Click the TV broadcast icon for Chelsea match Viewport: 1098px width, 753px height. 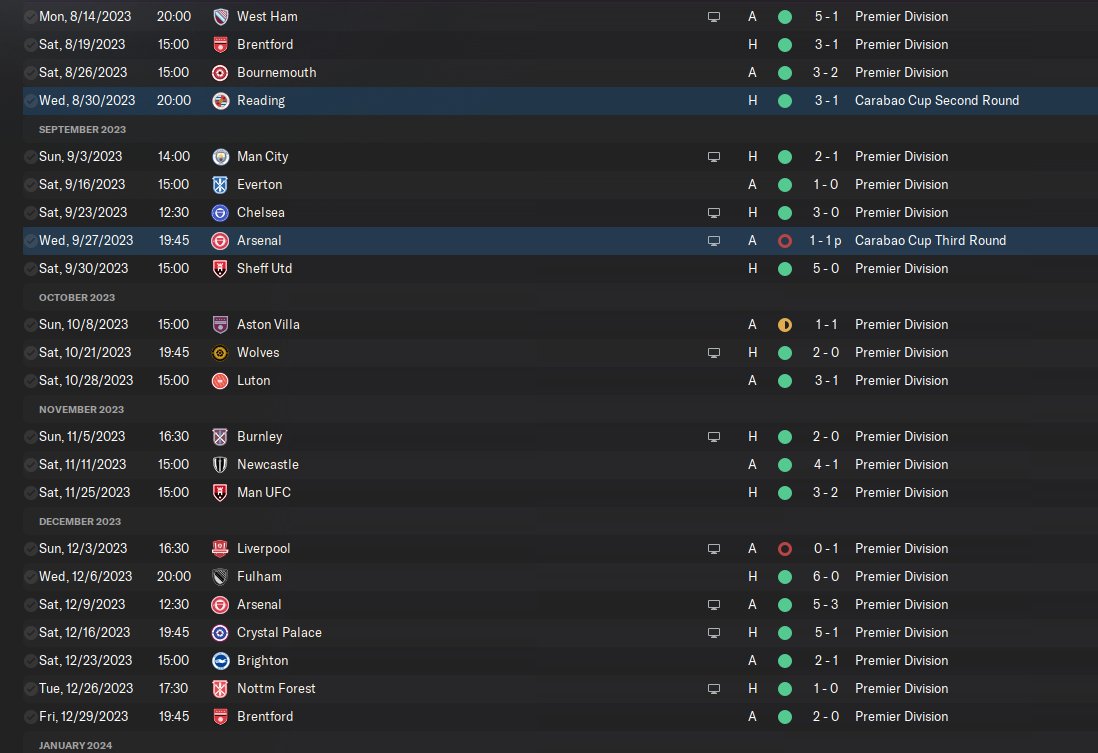pyautogui.click(x=714, y=213)
